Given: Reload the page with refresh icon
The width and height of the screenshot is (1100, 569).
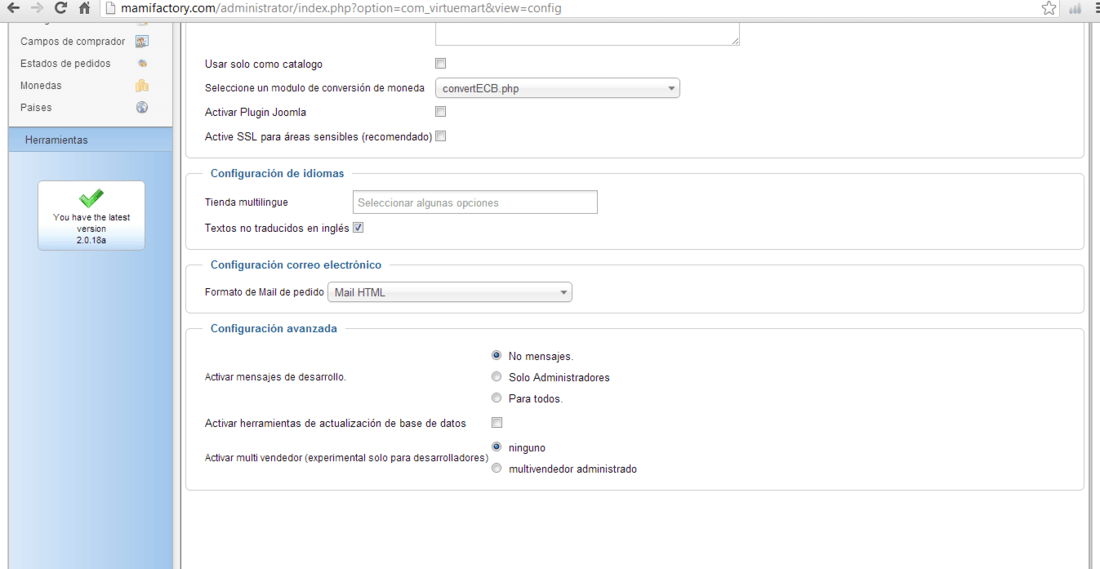Looking at the screenshot, I should pyautogui.click(x=61, y=8).
